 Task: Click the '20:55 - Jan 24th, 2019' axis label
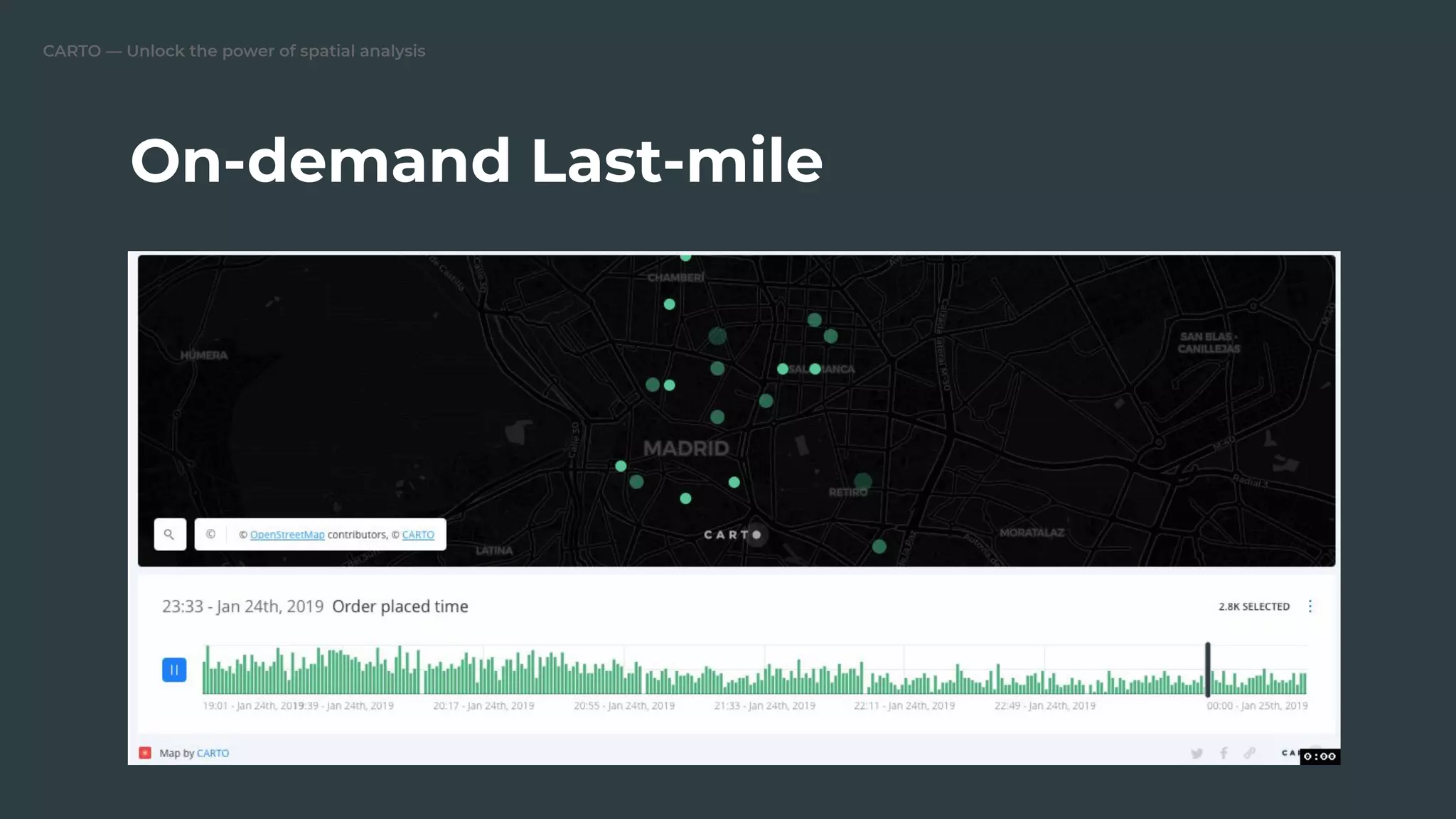tap(624, 706)
